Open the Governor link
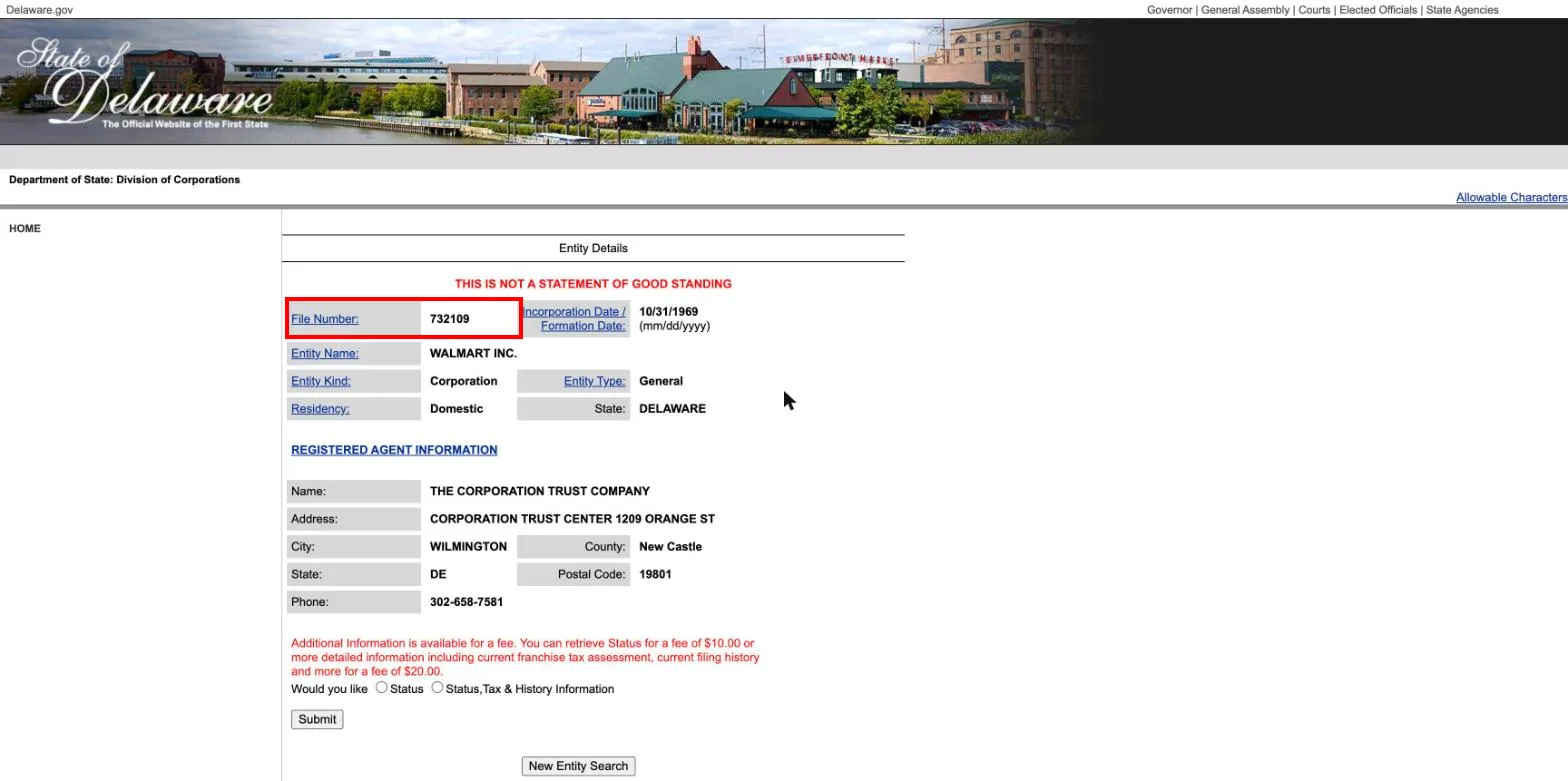The width and height of the screenshot is (1568, 781). click(x=1169, y=10)
